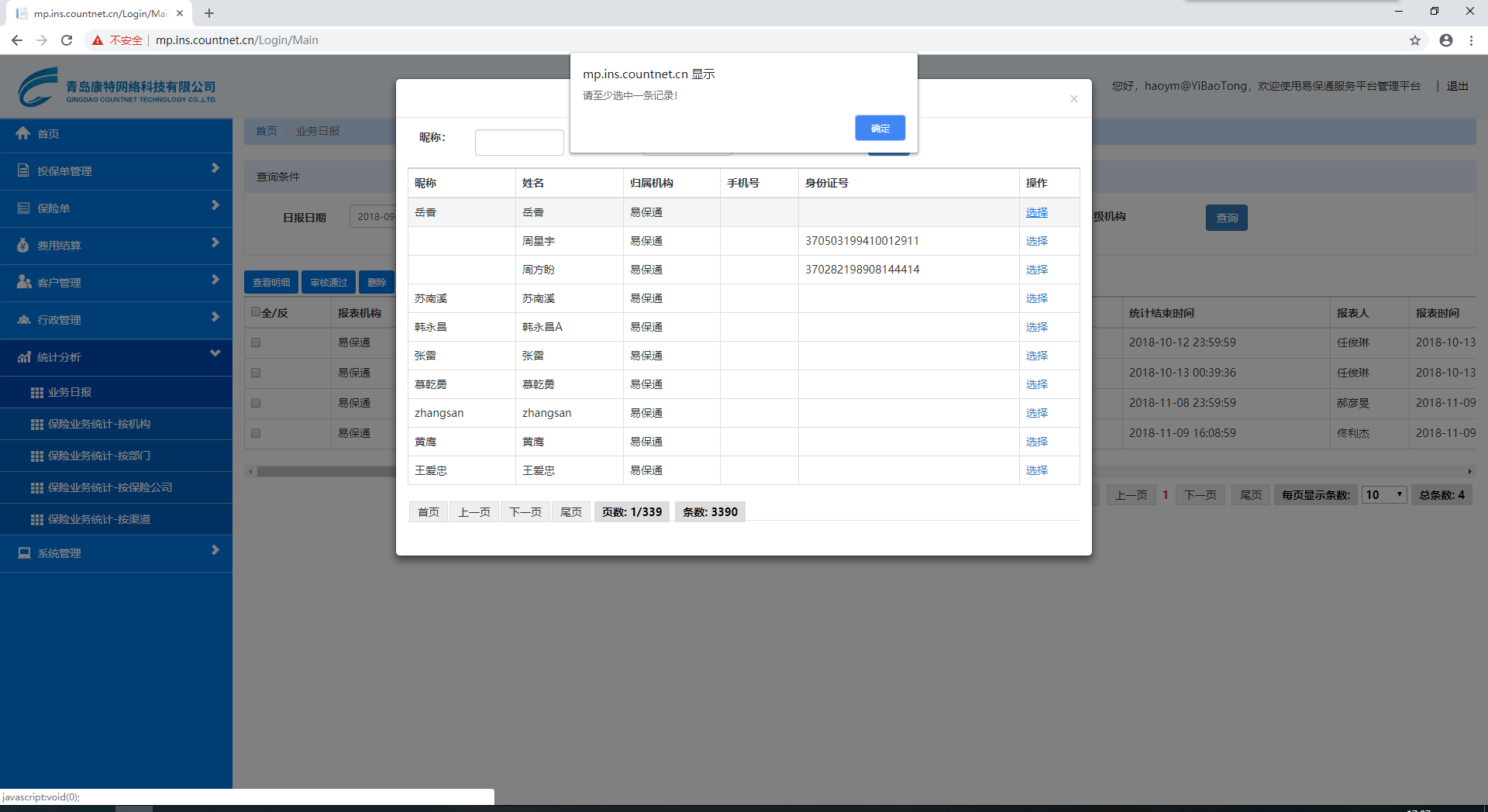Screen dimensions: 1488x812
Task: Open 保险业务统计-按机构 submenu item
Action: (x=99, y=424)
